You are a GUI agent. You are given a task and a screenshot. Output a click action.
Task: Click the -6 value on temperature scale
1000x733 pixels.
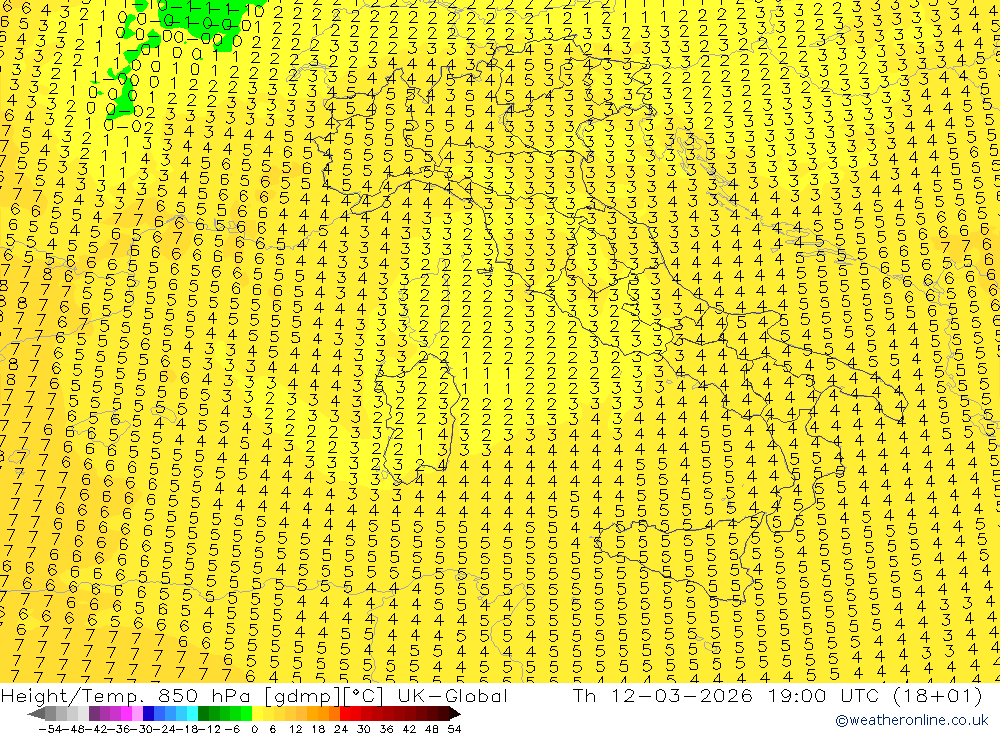click(x=232, y=729)
